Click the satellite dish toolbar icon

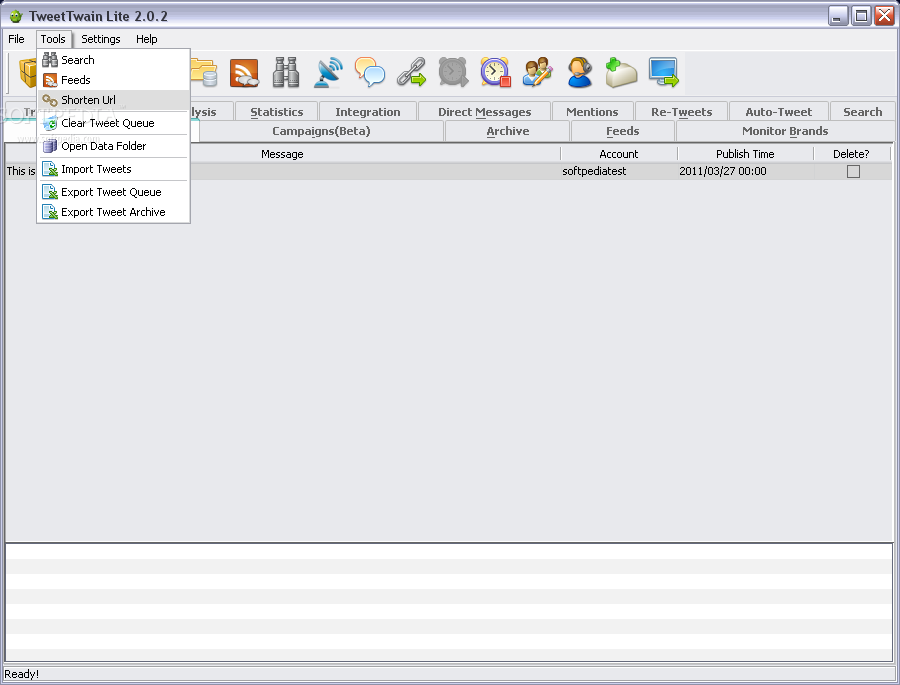[328, 72]
